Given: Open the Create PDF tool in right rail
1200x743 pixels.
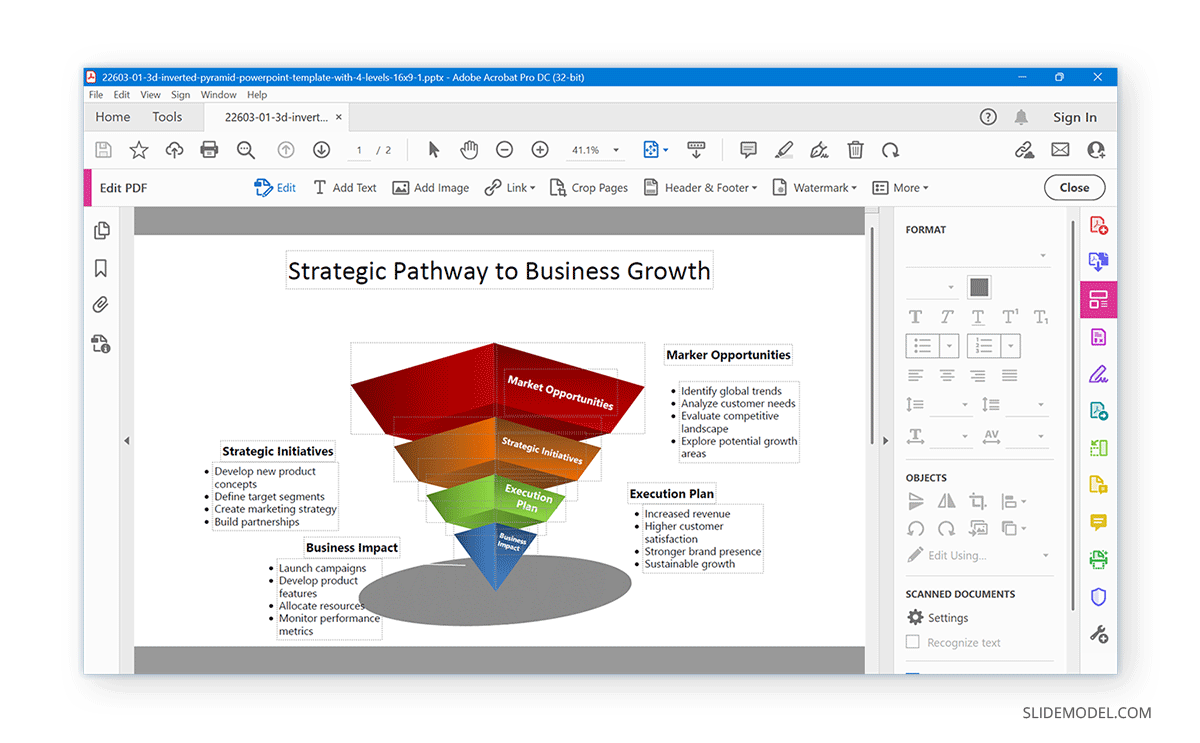Looking at the screenshot, I should 1098,225.
